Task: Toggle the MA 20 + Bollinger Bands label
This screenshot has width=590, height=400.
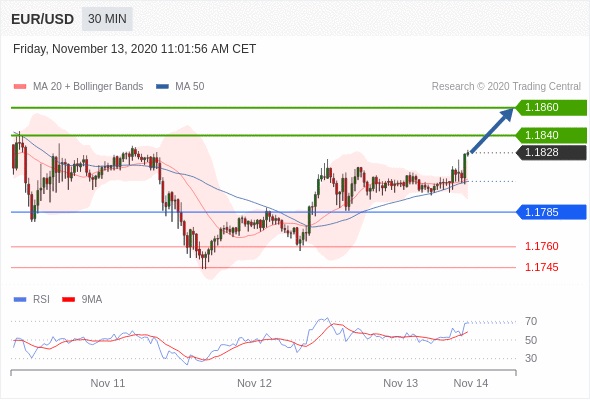Action: pyautogui.click(x=88, y=87)
